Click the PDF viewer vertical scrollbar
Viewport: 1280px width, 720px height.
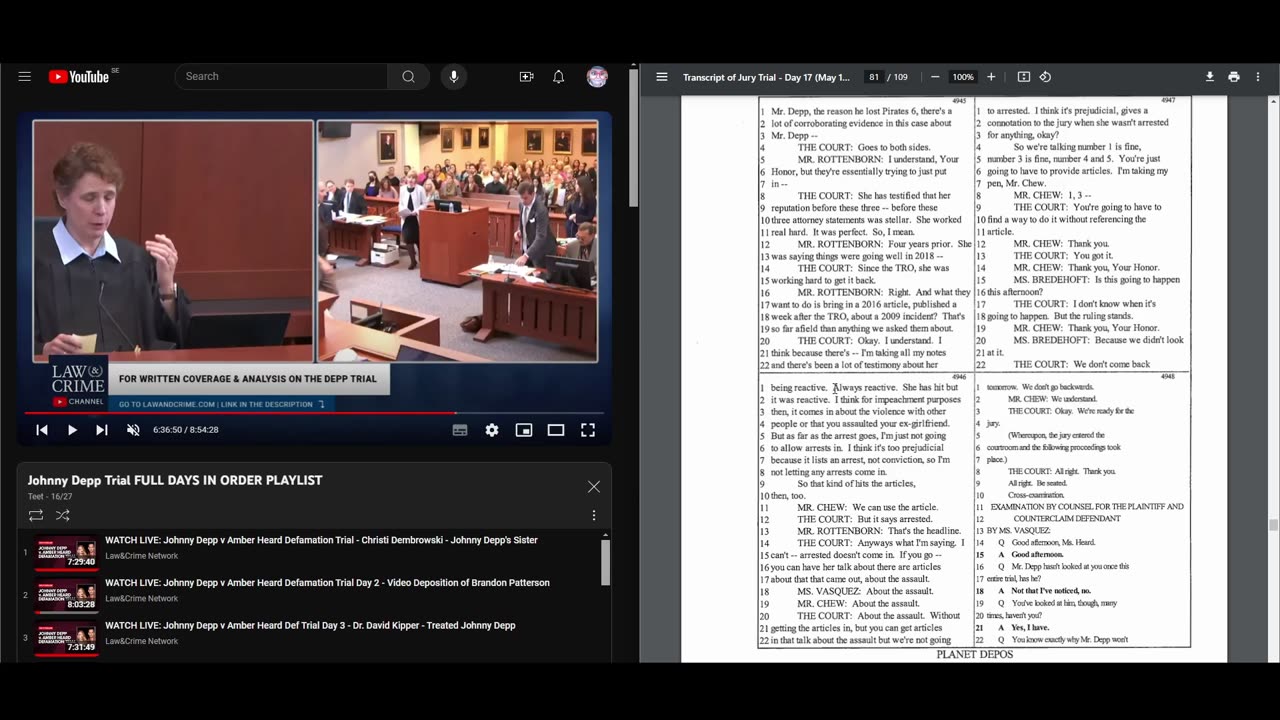pos(1273,524)
